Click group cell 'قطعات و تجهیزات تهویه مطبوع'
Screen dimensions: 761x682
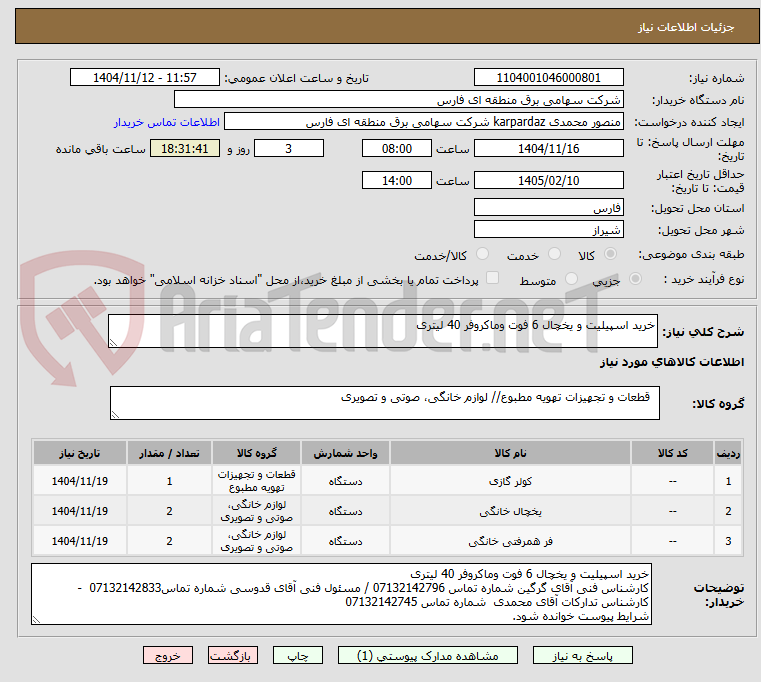pos(256,481)
